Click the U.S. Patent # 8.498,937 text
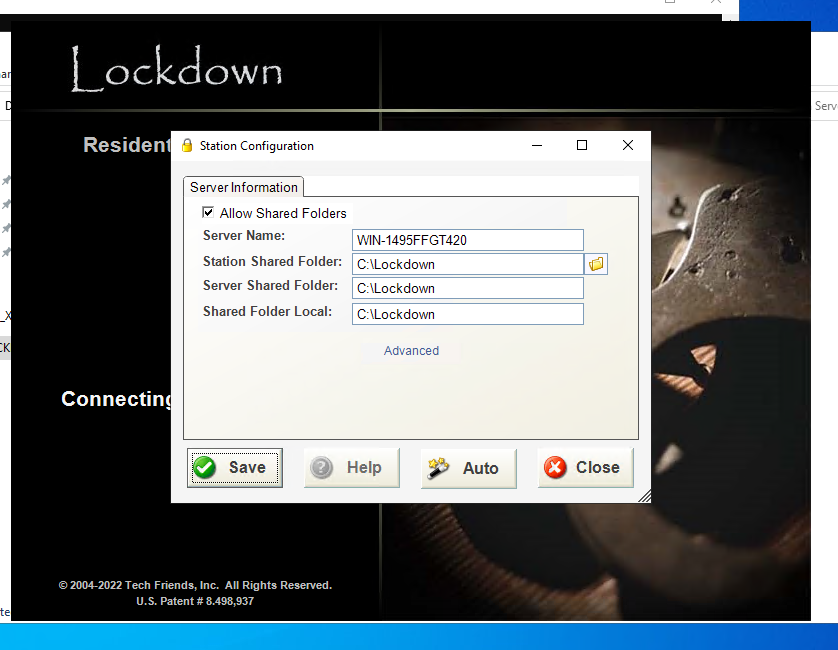The height and width of the screenshot is (650, 838). tap(195, 601)
